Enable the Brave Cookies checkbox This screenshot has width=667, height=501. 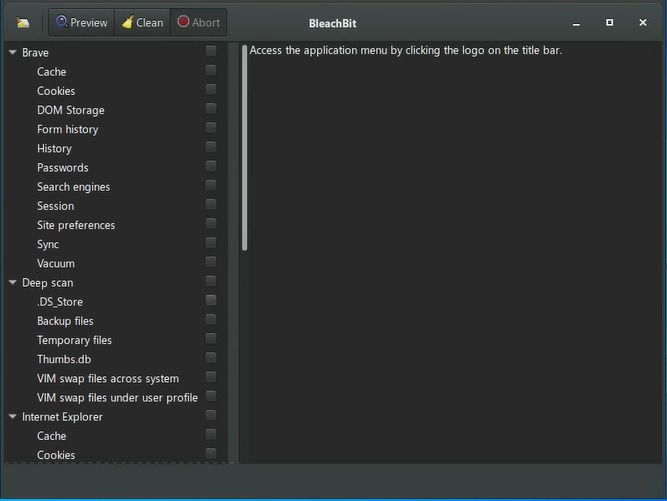click(211, 89)
